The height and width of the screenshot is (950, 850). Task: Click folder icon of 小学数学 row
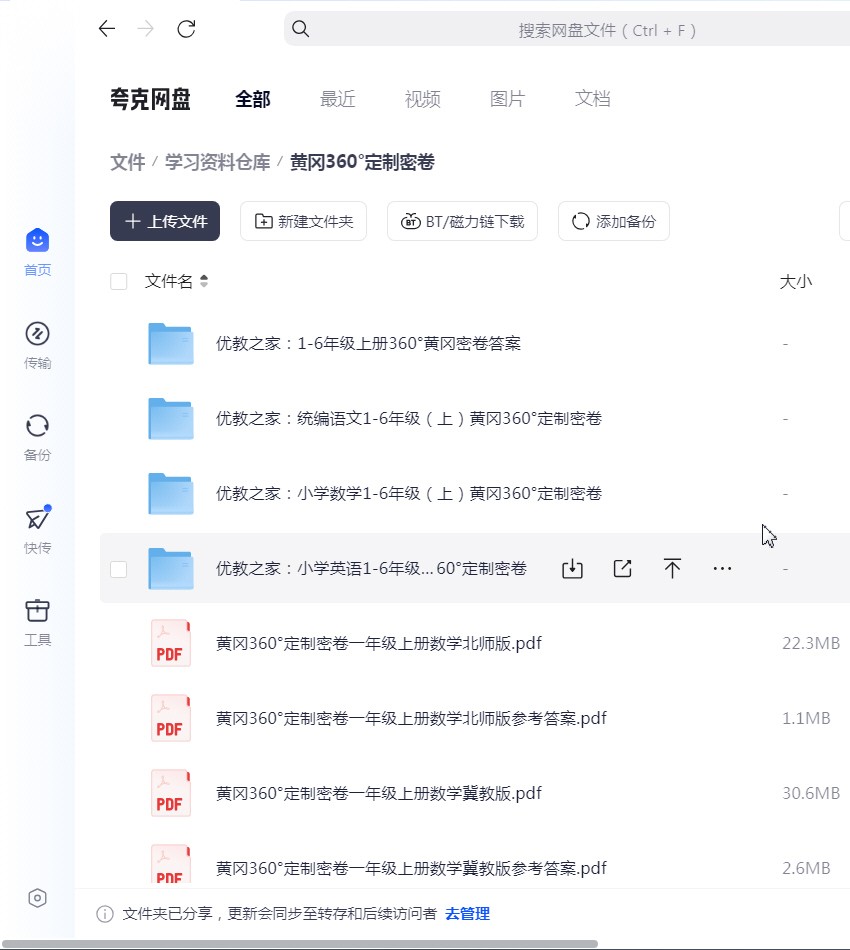[171, 494]
